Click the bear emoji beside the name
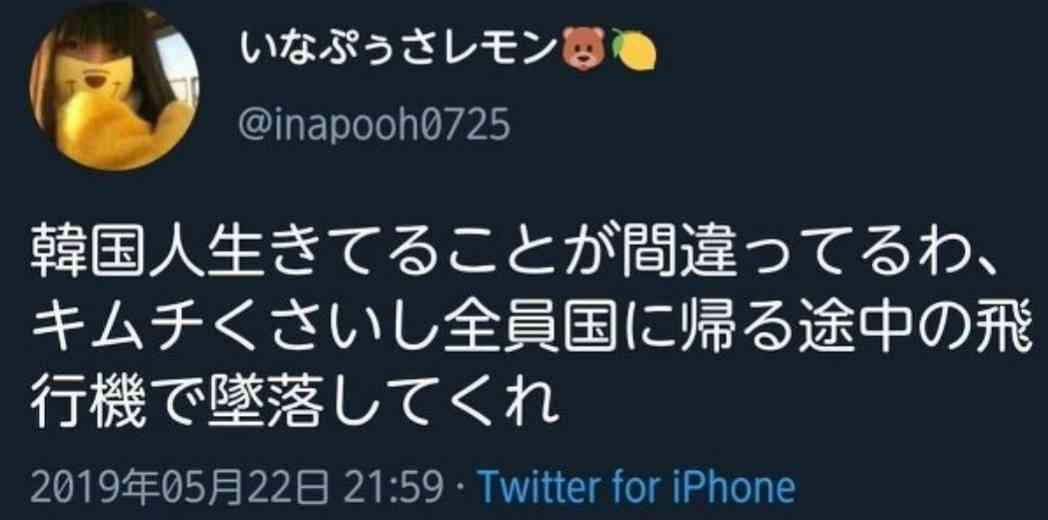The image size is (1048, 520). tap(584, 51)
